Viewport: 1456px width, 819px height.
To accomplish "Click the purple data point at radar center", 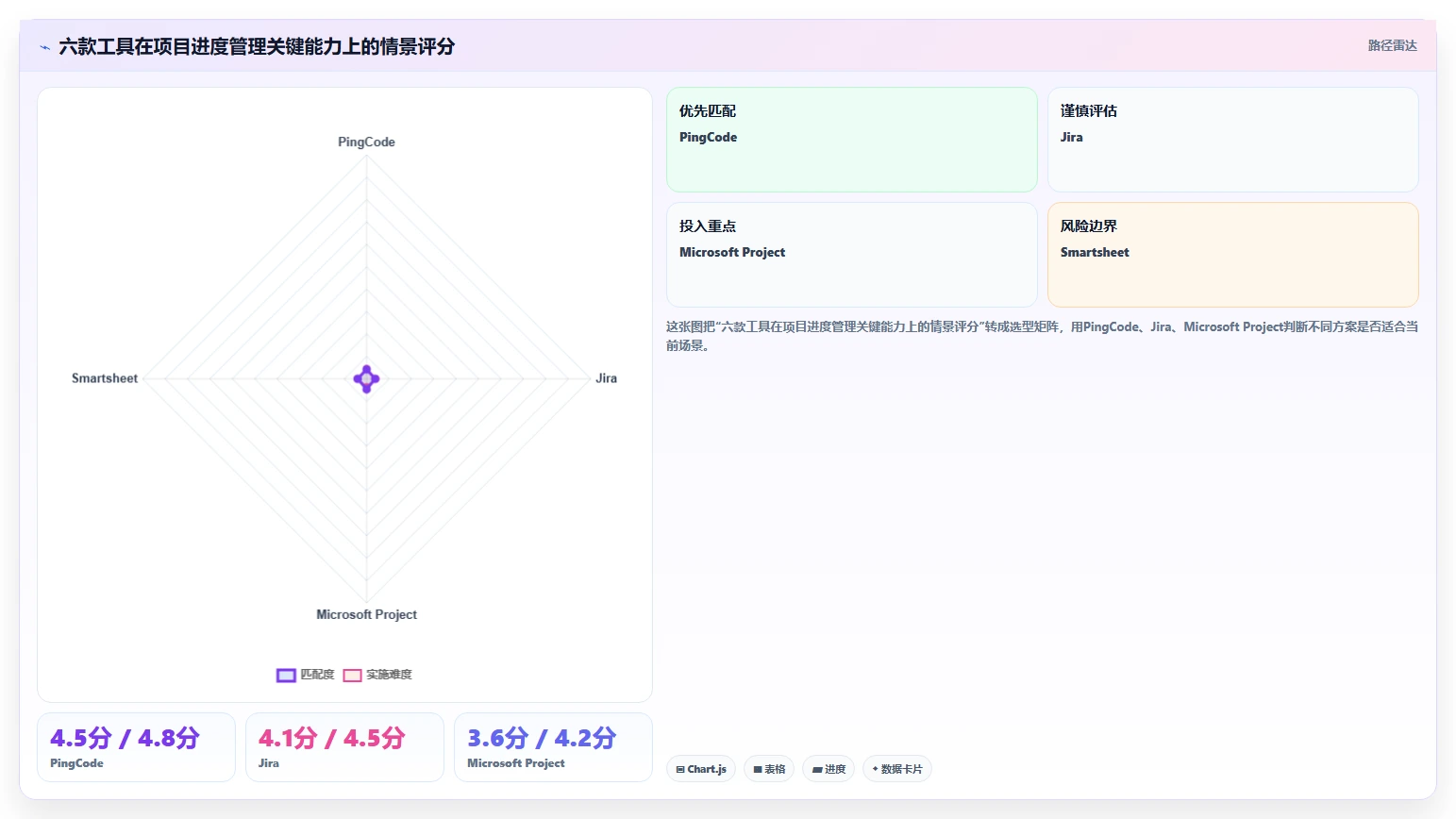I will pyautogui.click(x=366, y=379).
